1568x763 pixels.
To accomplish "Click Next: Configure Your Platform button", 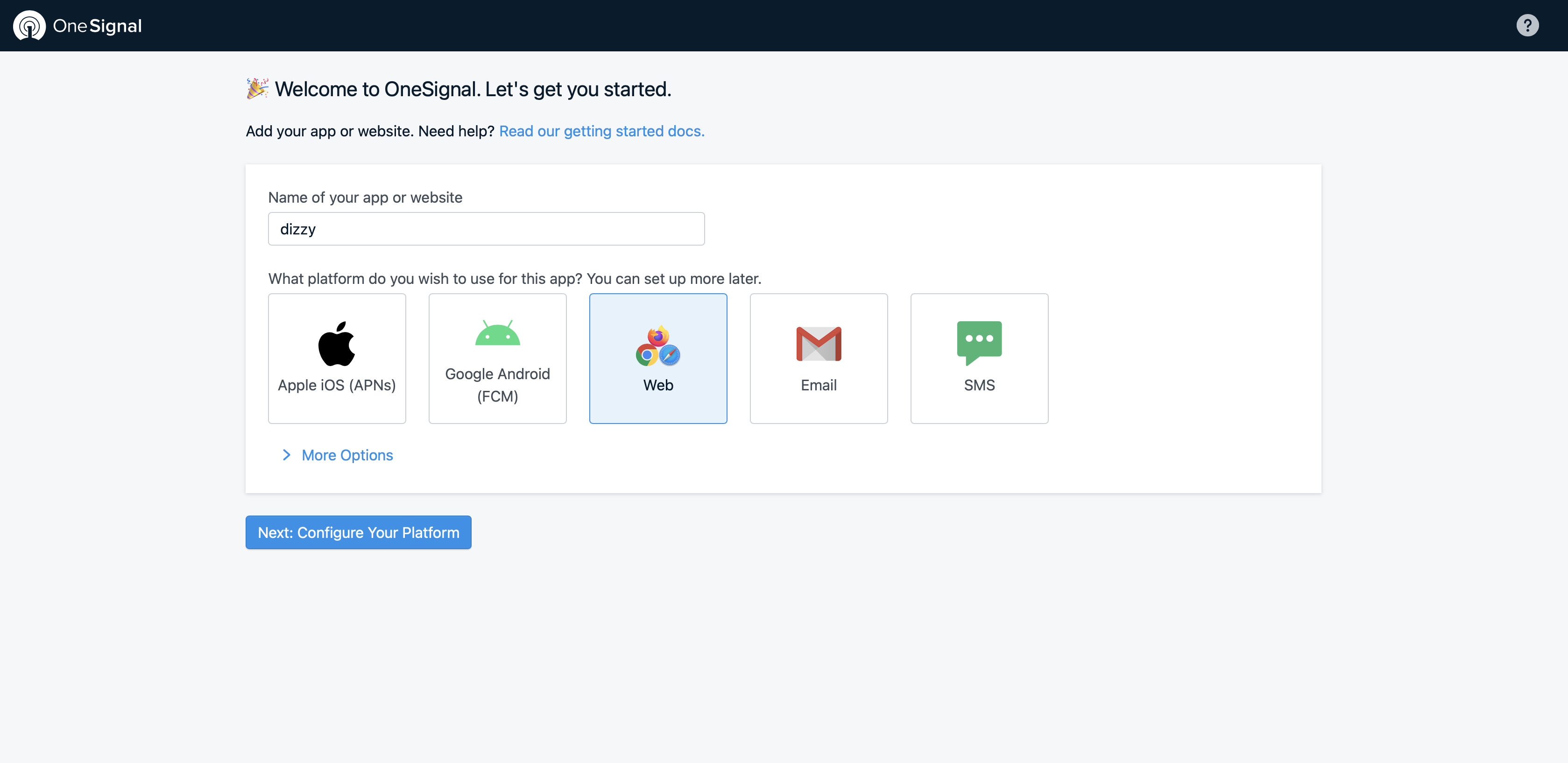I will click(x=358, y=532).
